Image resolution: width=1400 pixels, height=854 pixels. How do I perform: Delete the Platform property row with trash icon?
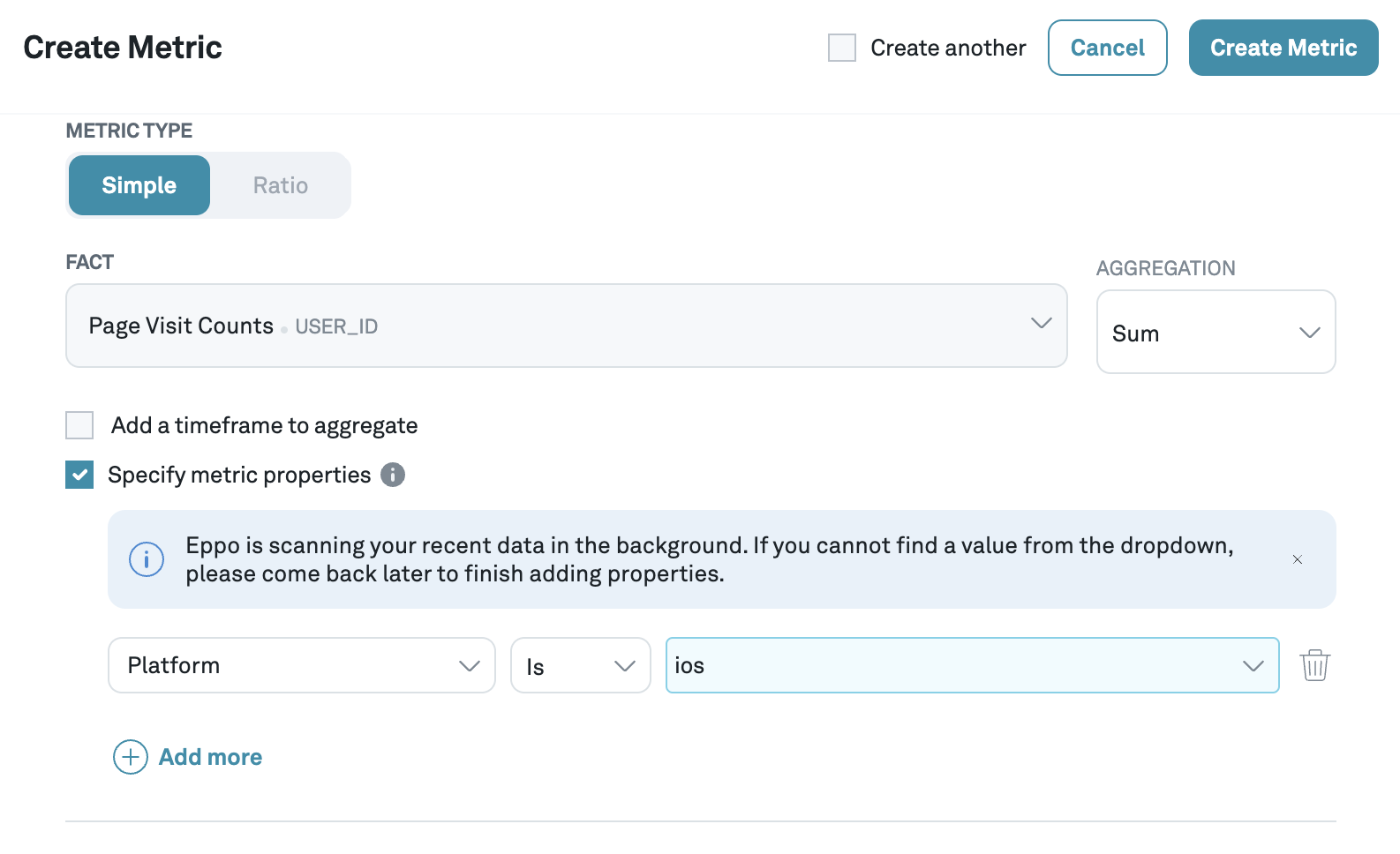[1314, 665]
